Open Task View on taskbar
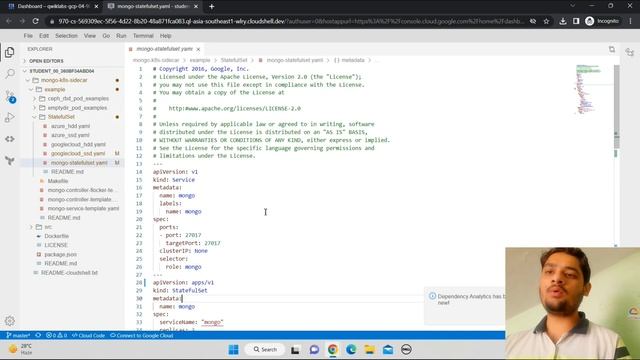The width and height of the screenshot is (640, 360). [x=295, y=349]
